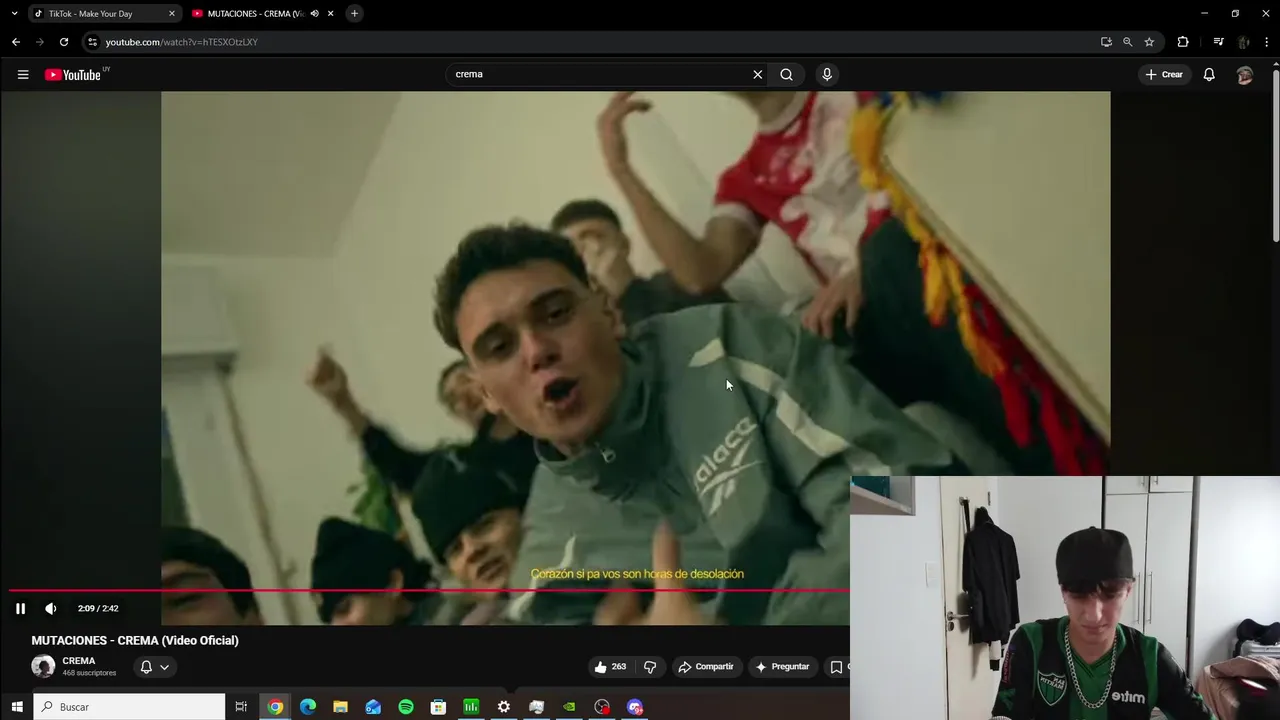The width and height of the screenshot is (1280, 720).
Task: Open YouTube notifications bell in header
Action: pos(1209,74)
